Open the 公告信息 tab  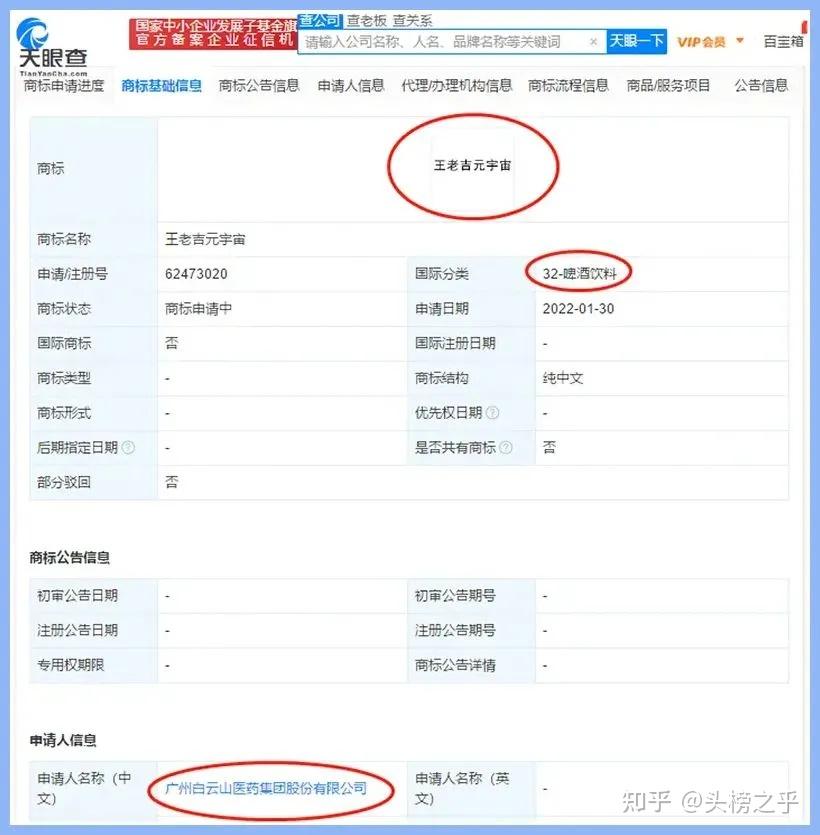(x=761, y=86)
